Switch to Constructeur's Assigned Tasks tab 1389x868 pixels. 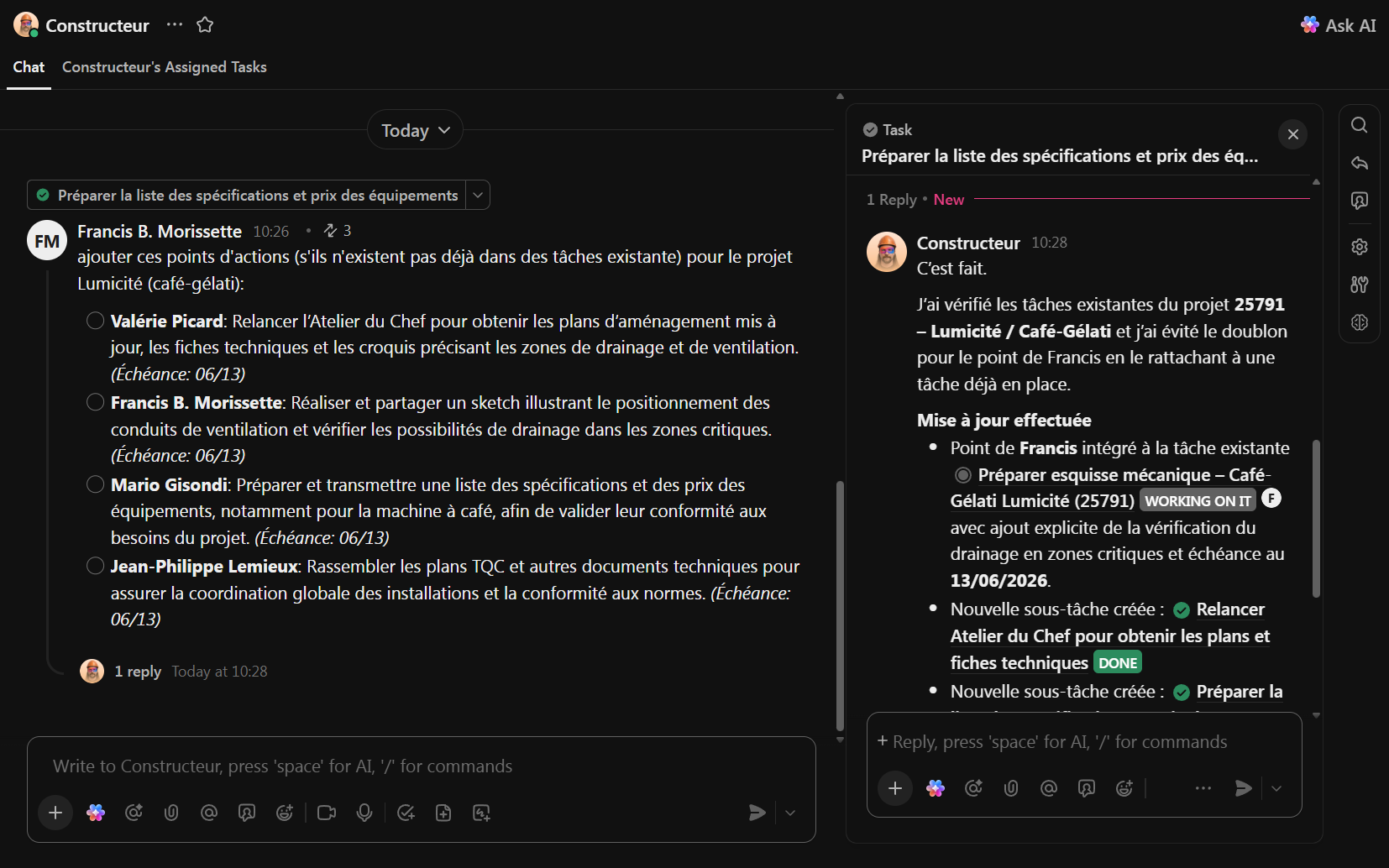[x=165, y=67]
